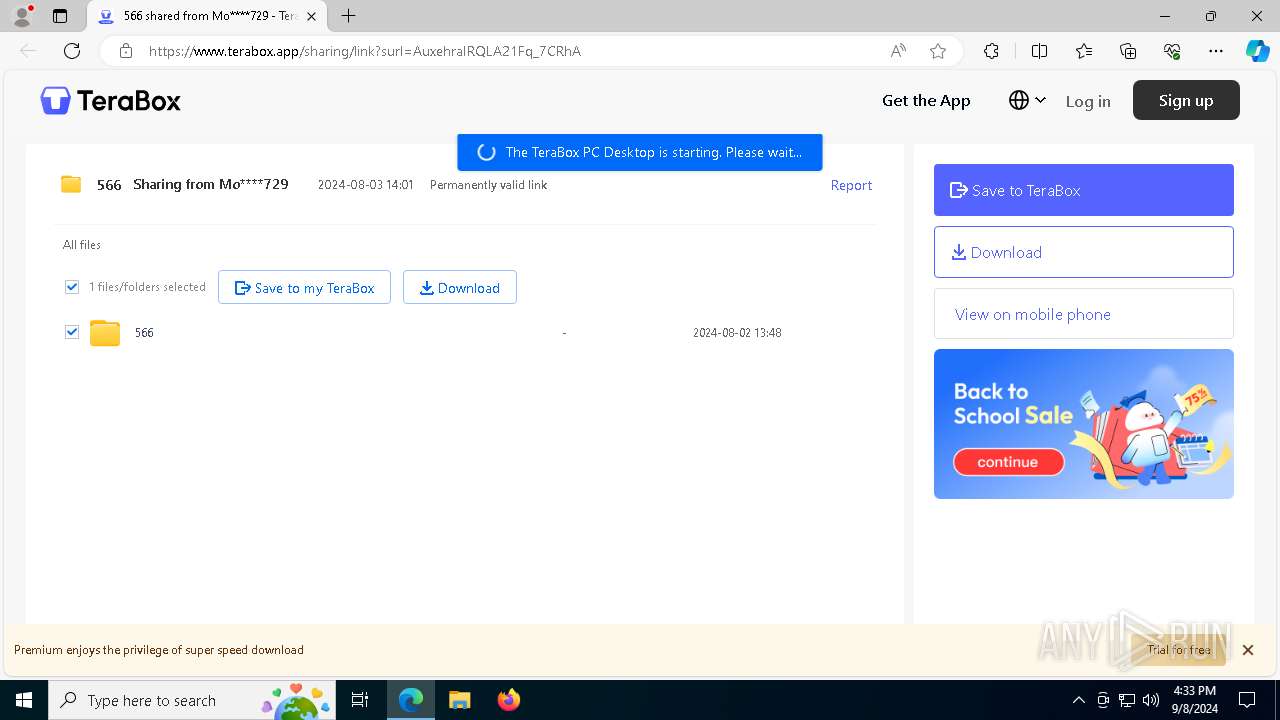The width and height of the screenshot is (1280, 720).
Task: Click the Edge icon on taskbar
Action: click(x=411, y=700)
